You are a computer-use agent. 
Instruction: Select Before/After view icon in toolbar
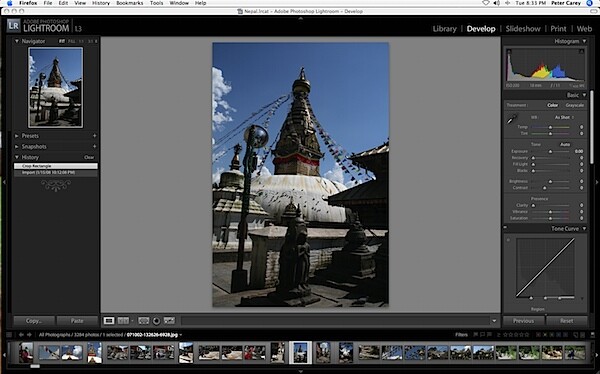(123, 321)
